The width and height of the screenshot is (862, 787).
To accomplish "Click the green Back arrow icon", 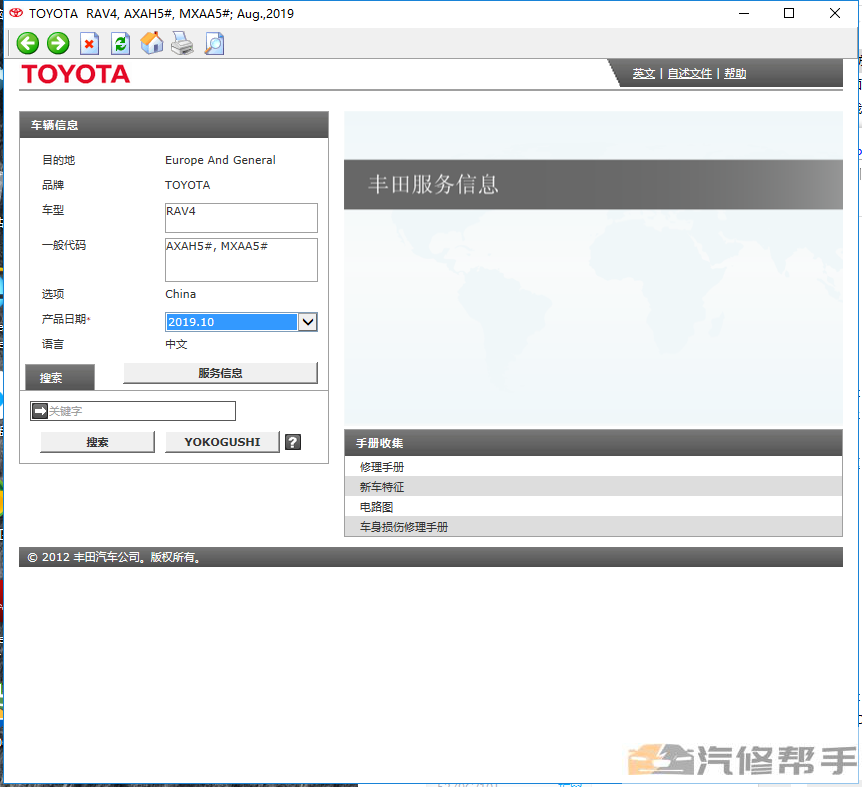I will (27, 43).
